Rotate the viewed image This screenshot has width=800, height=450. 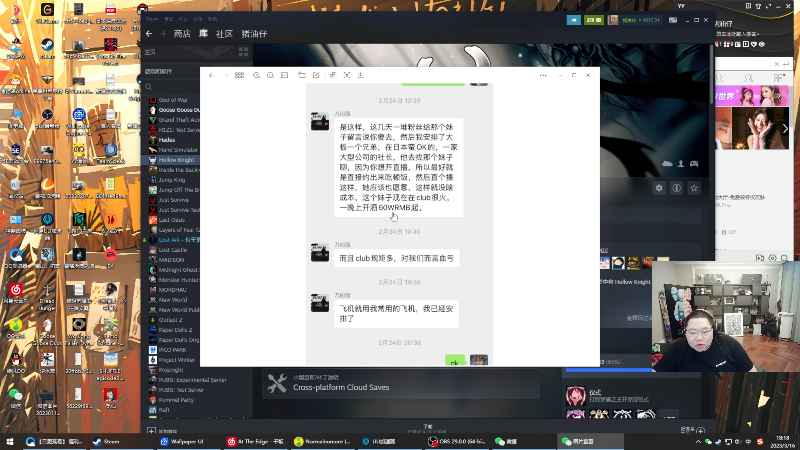click(302, 75)
